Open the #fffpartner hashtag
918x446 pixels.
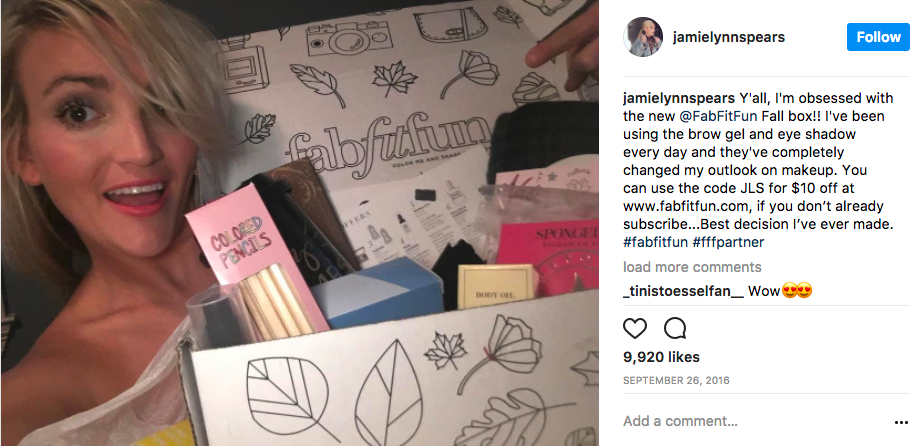point(728,242)
